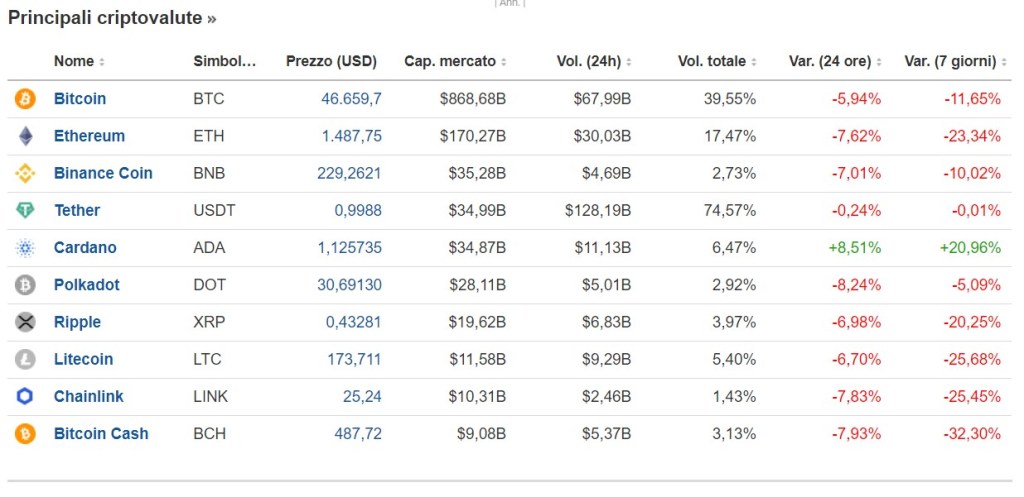
Task: Click the Ripple X logo icon
Action: [x=25, y=322]
